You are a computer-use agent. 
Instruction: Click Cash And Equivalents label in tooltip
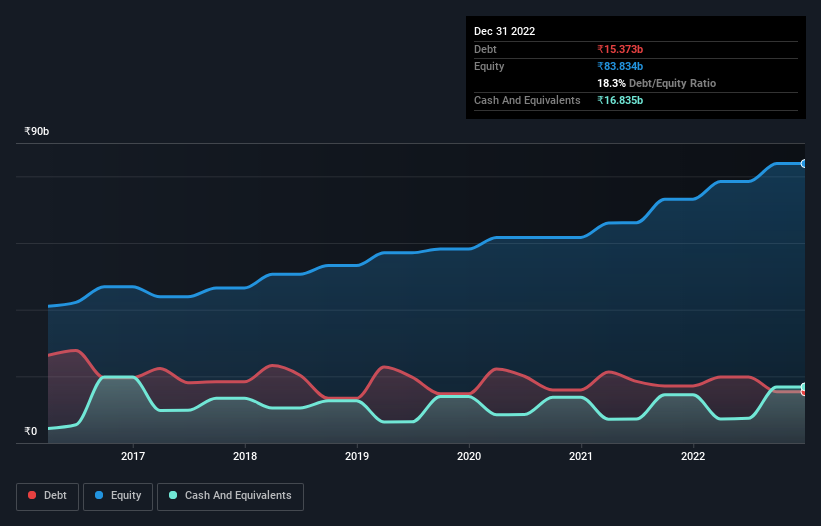point(527,100)
